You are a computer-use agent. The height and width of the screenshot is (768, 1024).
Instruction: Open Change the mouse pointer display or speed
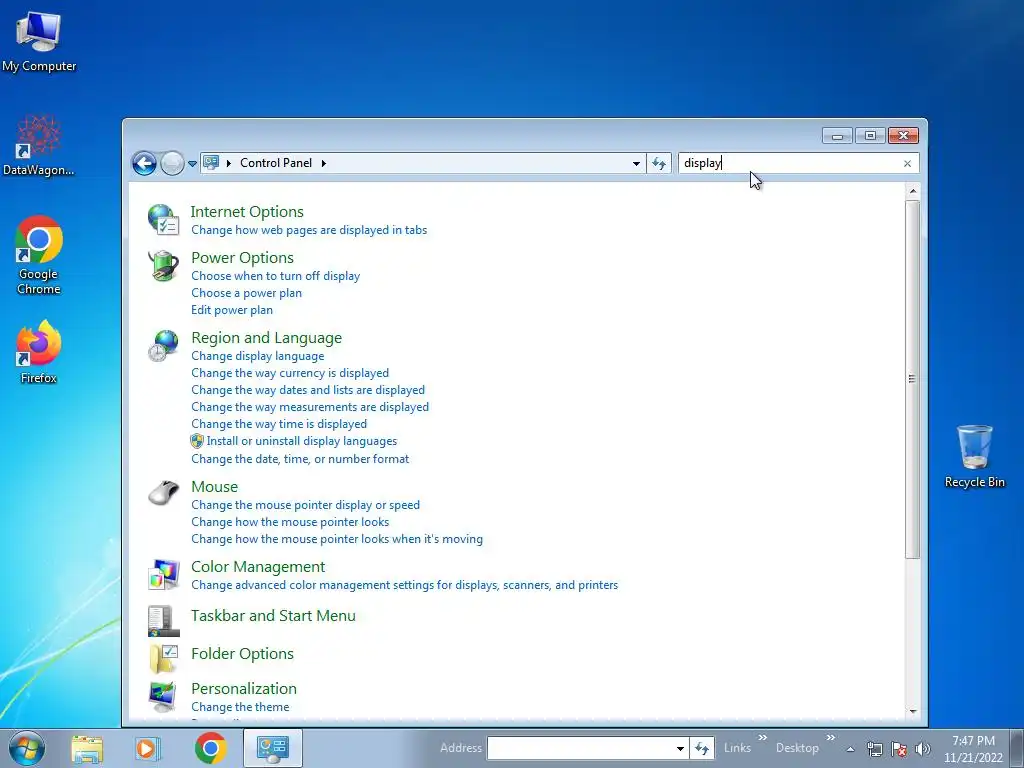tap(305, 505)
